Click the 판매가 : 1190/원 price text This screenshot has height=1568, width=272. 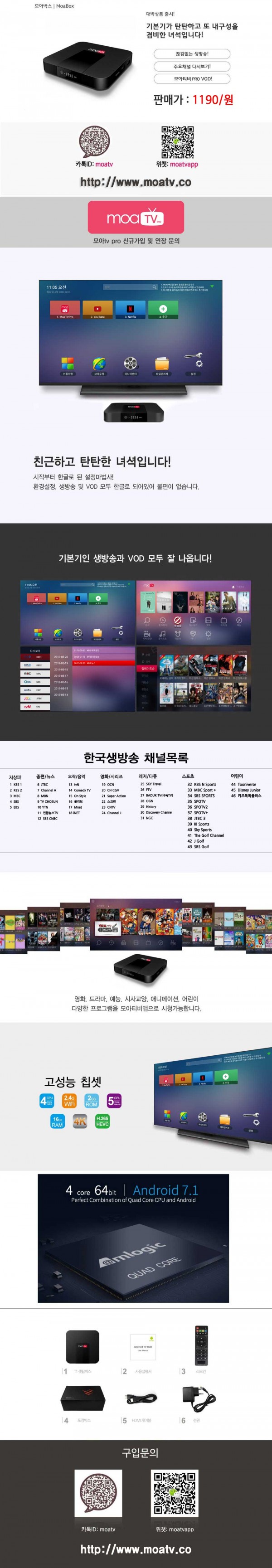[194, 99]
